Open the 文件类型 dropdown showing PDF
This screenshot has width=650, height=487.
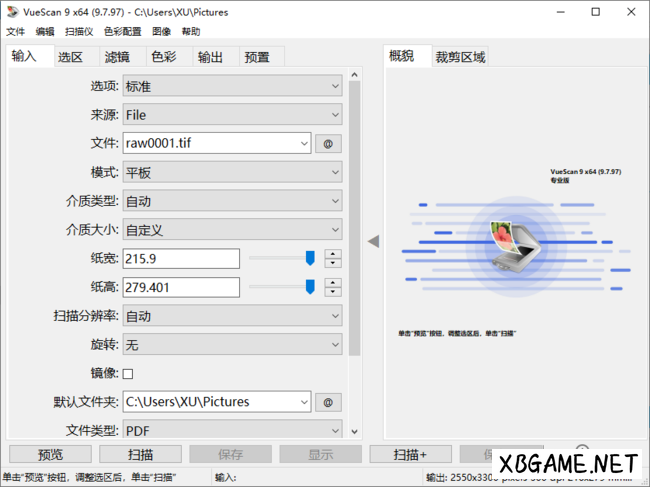coord(232,430)
